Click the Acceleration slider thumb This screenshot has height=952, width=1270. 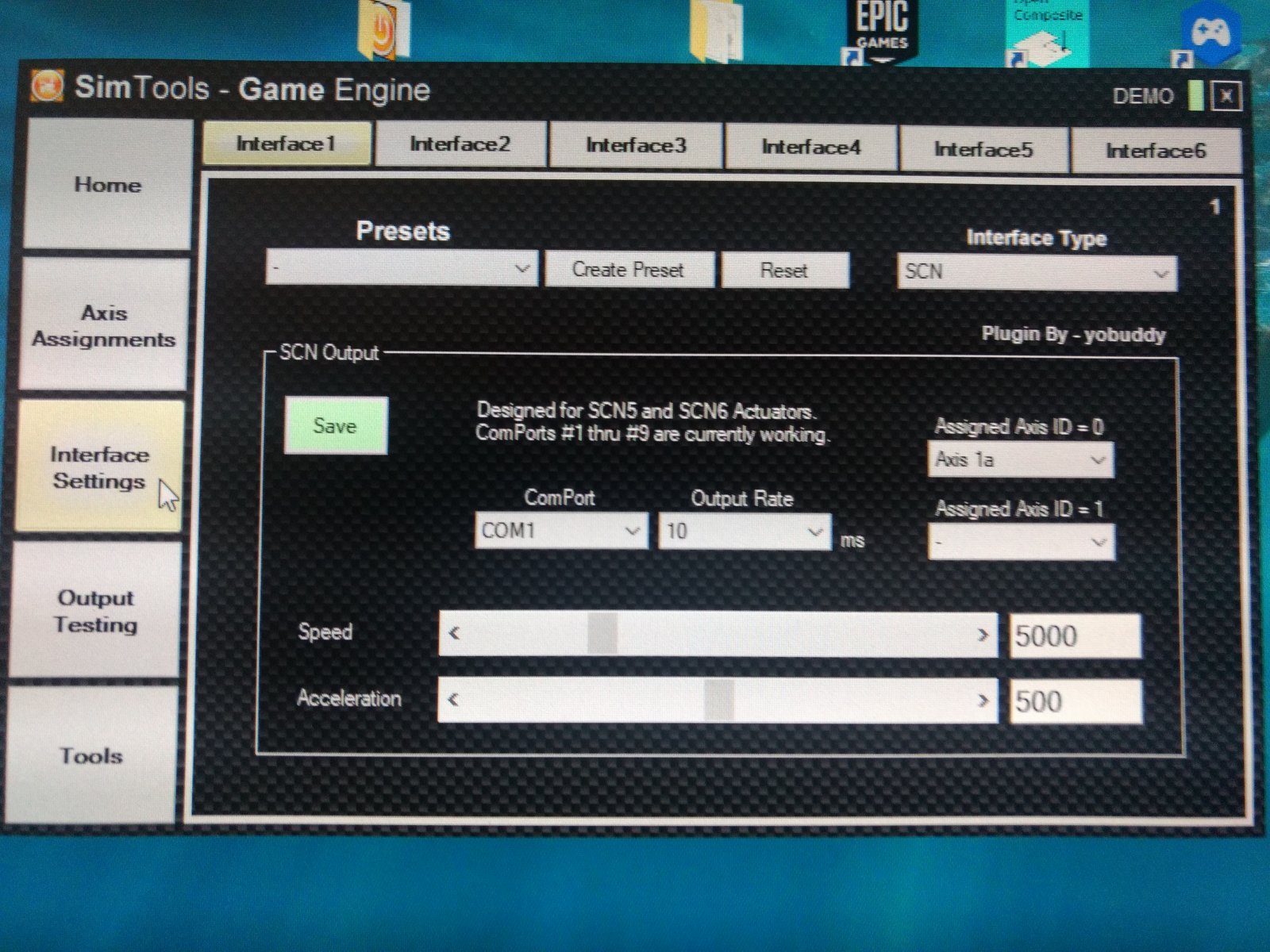pos(719,700)
